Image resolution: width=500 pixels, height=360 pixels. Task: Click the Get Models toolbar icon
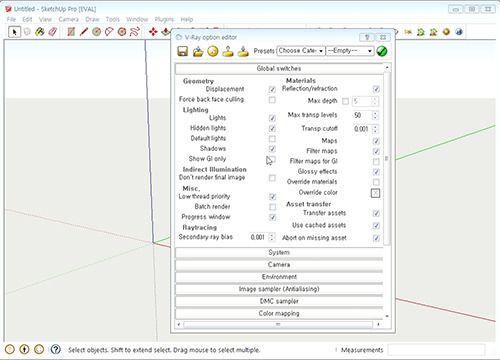(421, 32)
